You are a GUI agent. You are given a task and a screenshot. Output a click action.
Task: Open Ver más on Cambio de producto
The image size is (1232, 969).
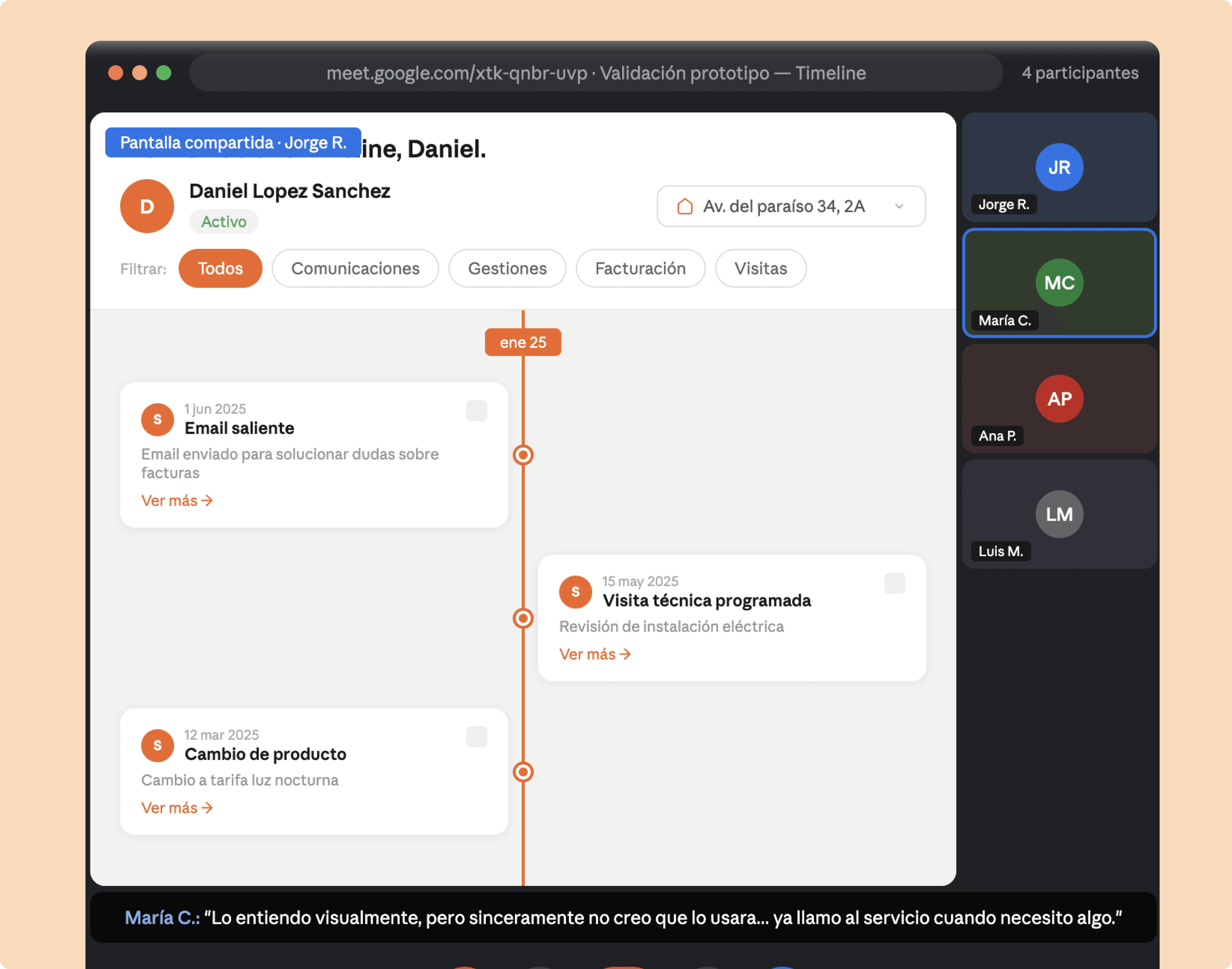176,807
